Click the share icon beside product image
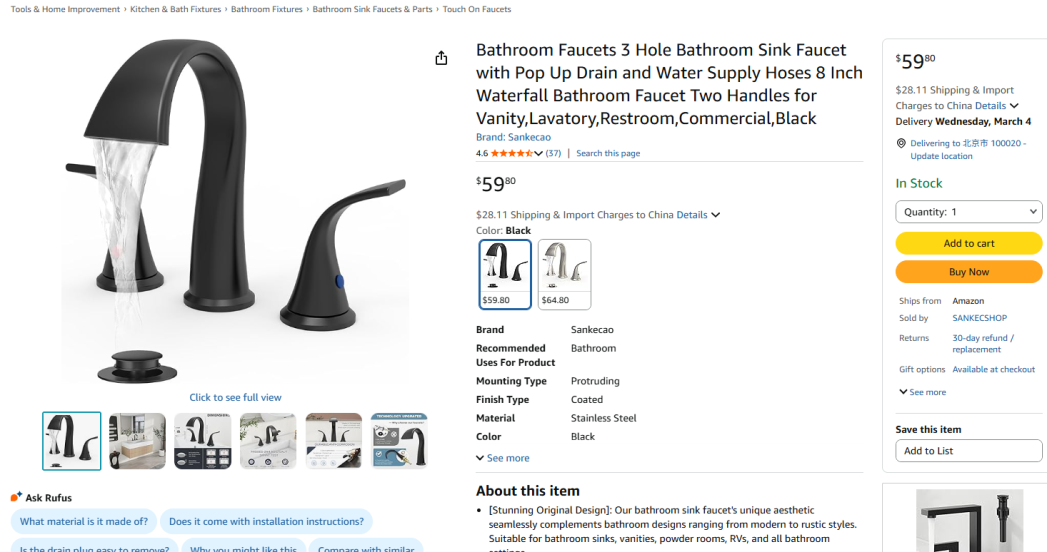1047x552 pixels. click(441, 58)
